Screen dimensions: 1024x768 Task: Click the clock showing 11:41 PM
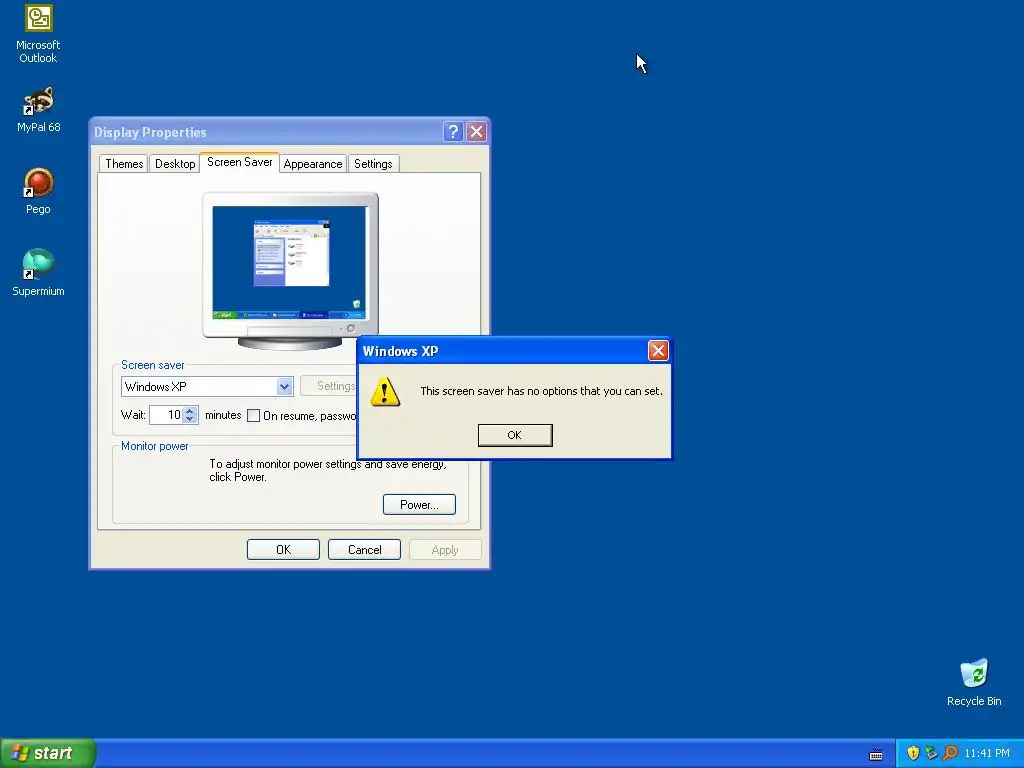[x=986, y=753]
